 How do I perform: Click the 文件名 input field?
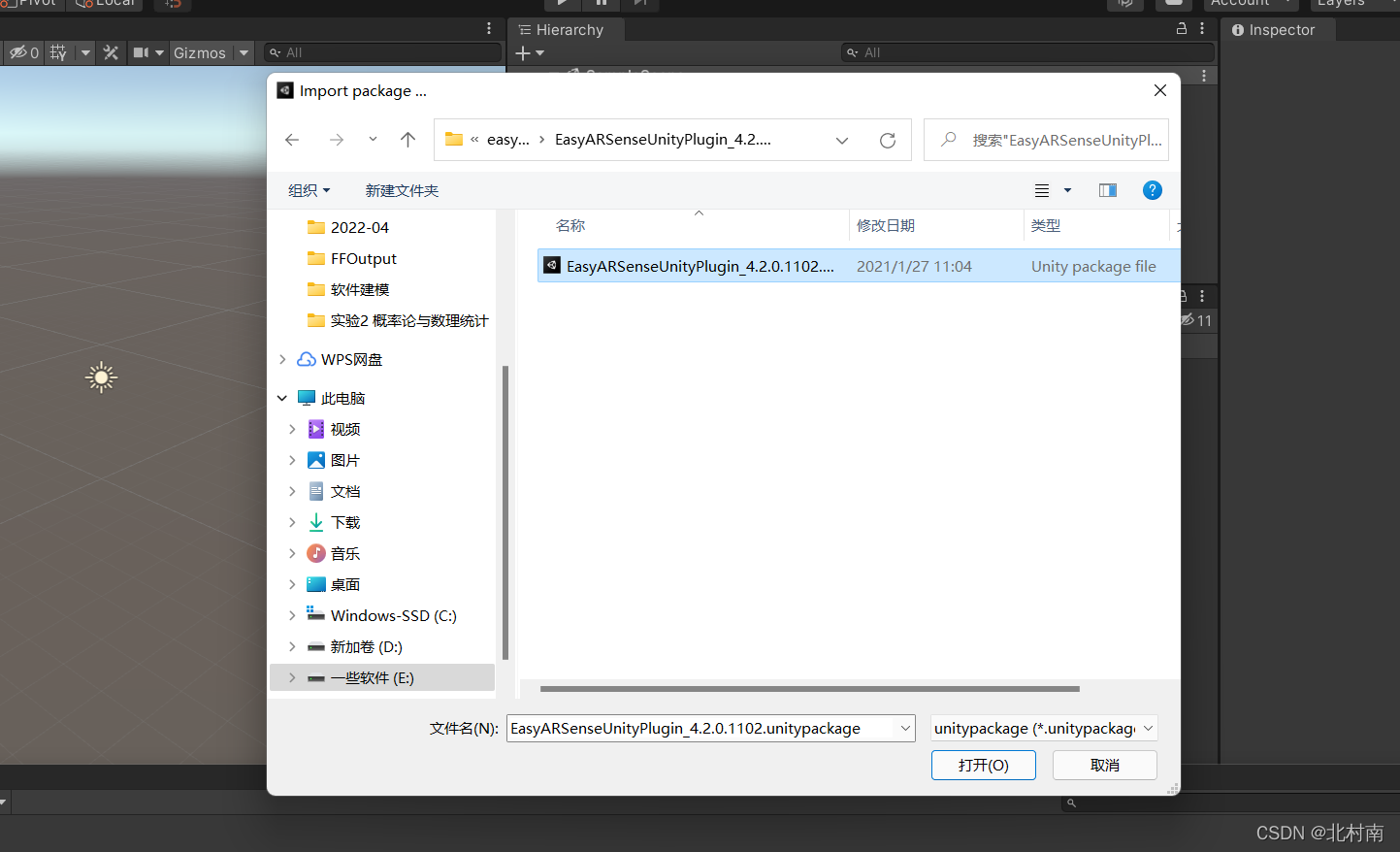(x=700, y=728)
